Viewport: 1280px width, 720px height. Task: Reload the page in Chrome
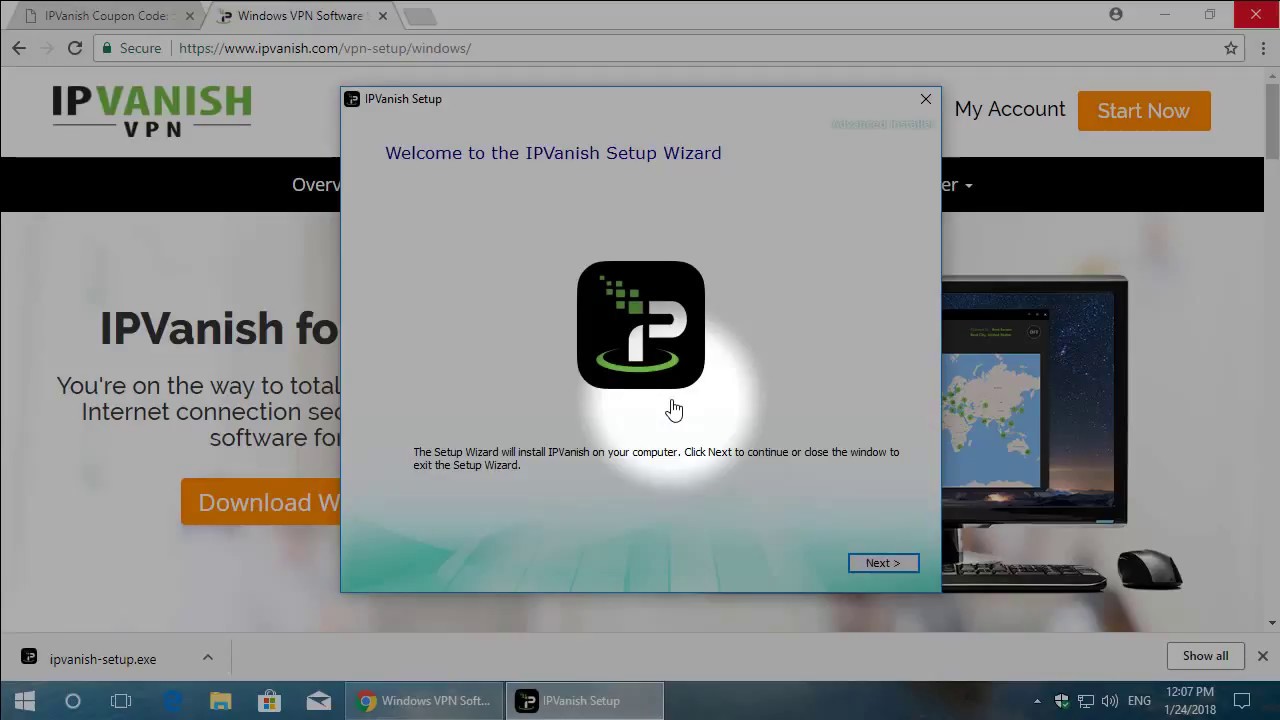coord(75,48)
